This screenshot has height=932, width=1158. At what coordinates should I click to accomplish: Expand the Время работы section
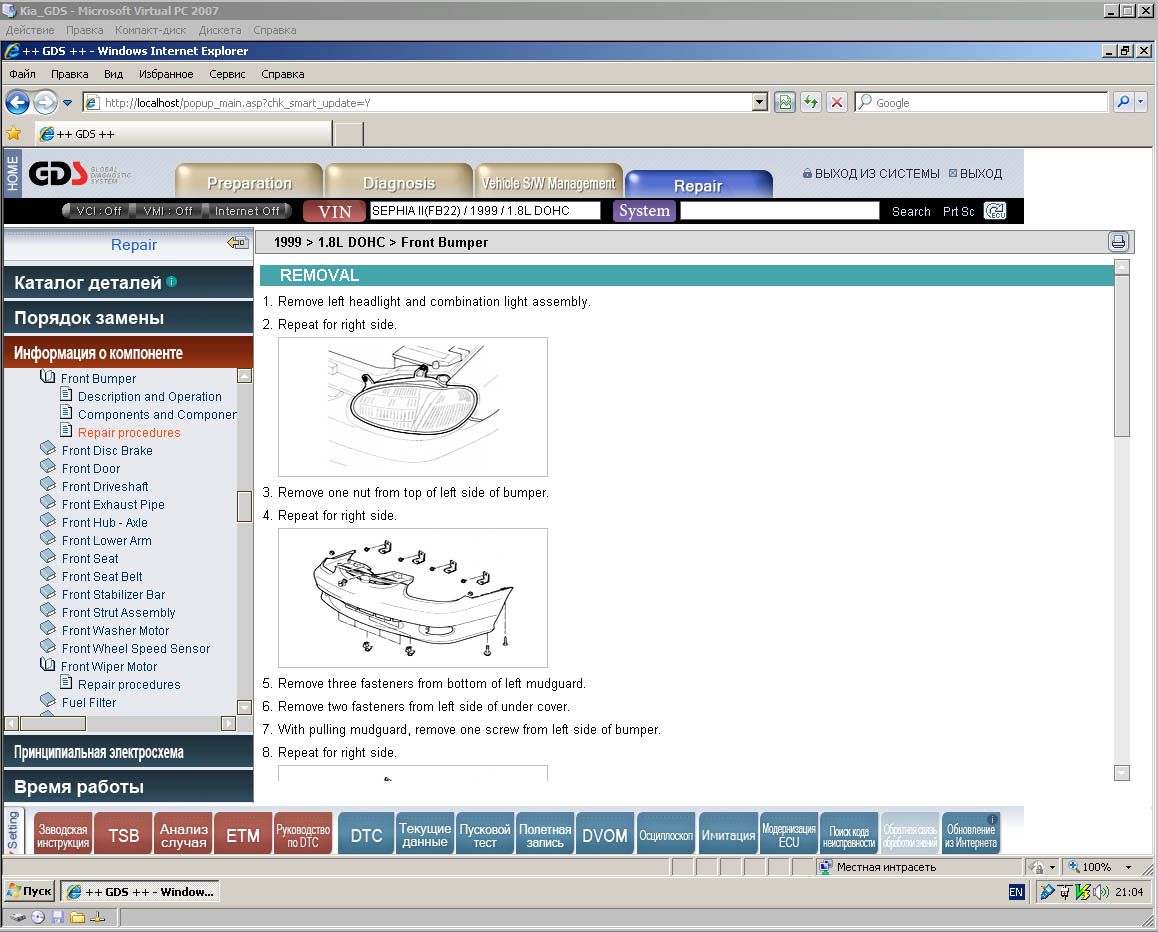79,787
